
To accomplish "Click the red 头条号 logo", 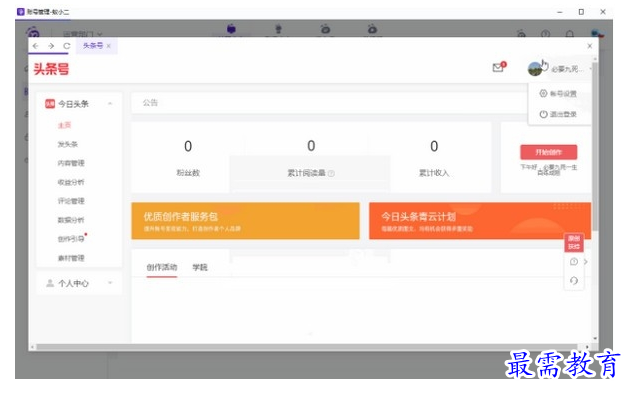I will tap(51, 69).
